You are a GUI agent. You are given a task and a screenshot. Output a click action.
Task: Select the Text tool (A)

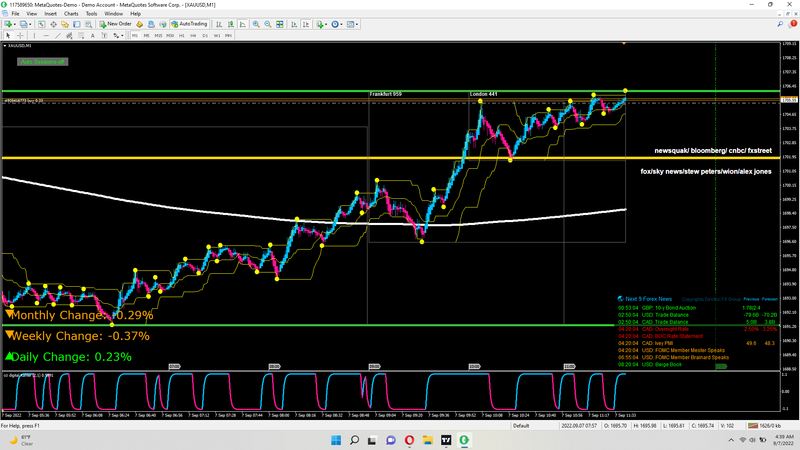92,36
